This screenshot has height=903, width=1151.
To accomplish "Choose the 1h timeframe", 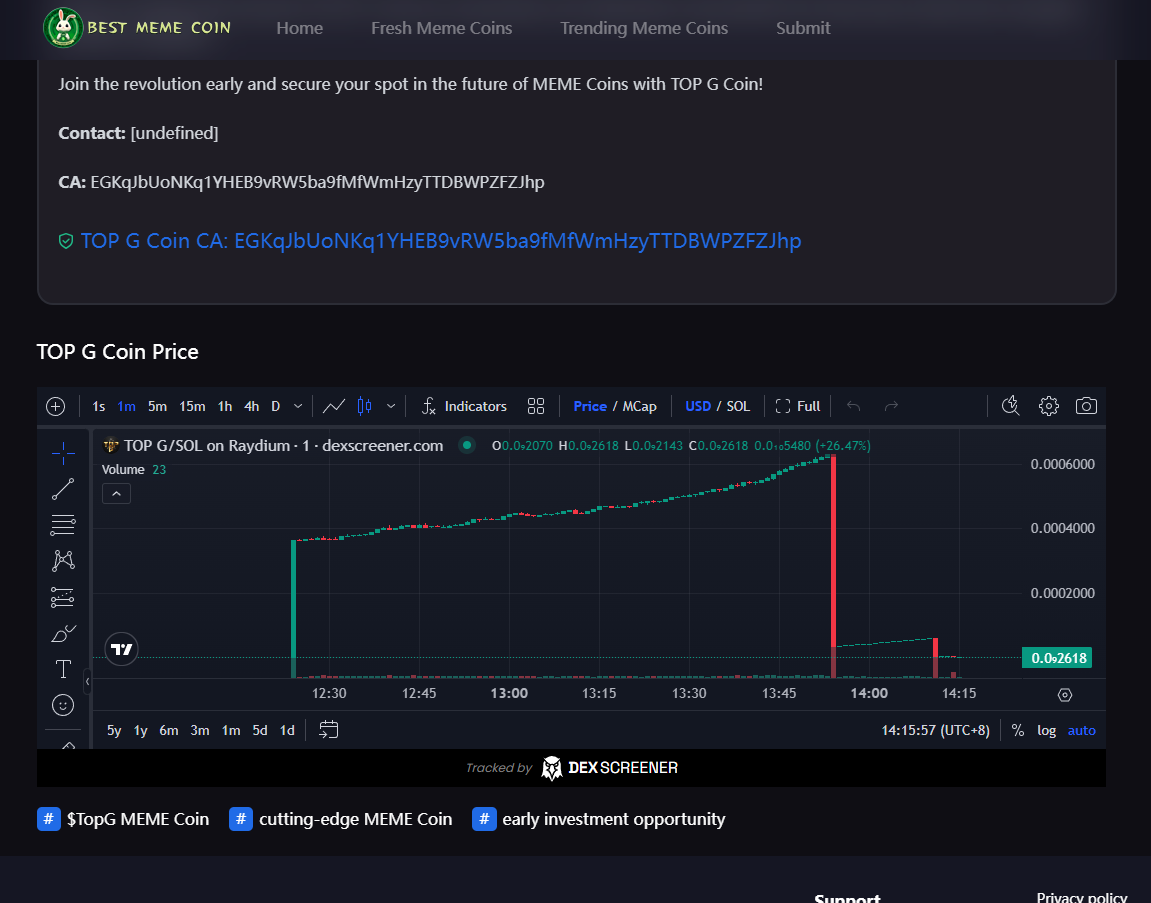I will point(225,406).
